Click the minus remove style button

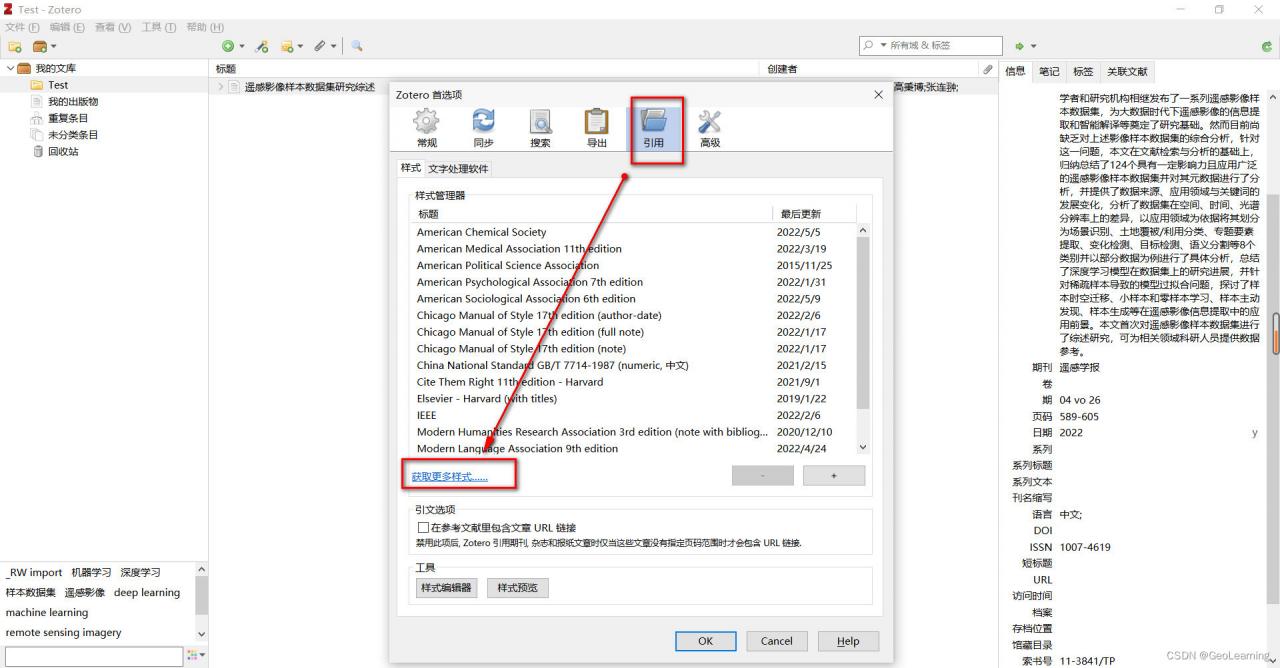pos(763,476)
